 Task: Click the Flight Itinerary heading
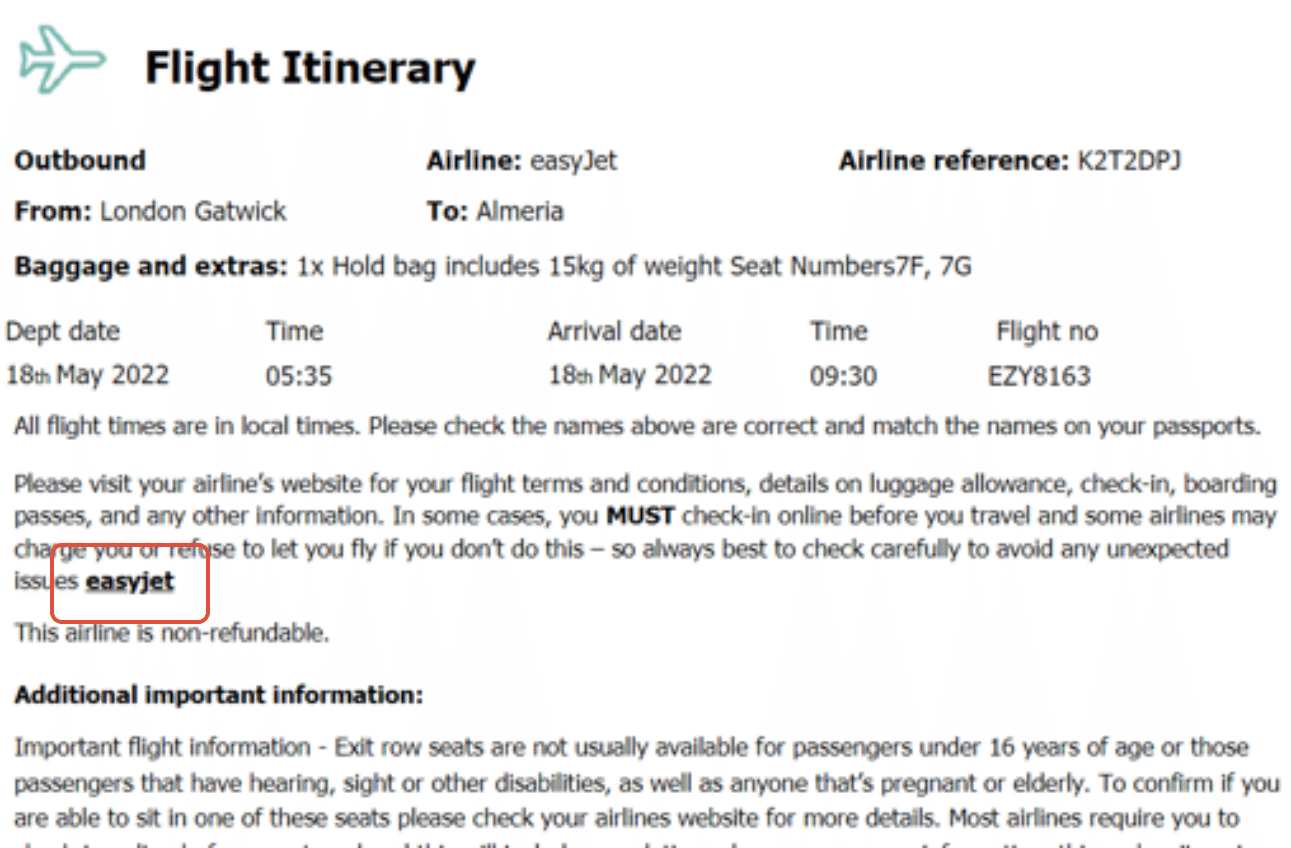coord(310,68)
